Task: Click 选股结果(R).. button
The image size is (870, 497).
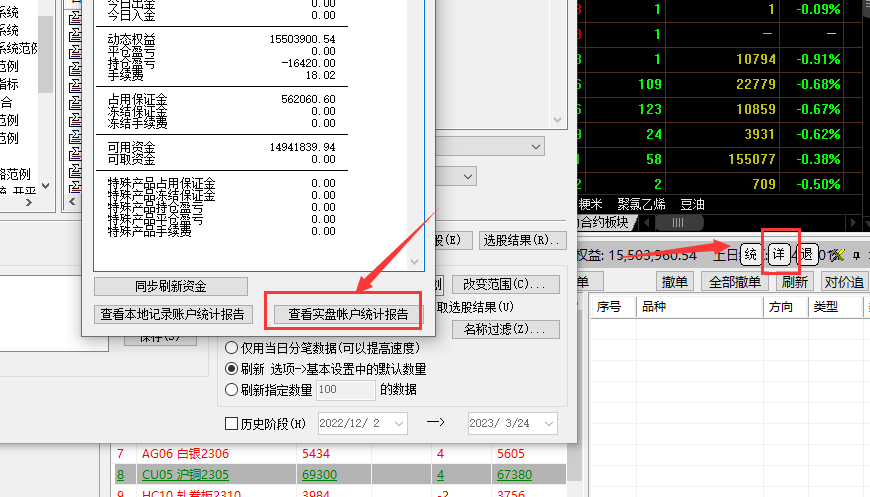Action: point(523,240)
